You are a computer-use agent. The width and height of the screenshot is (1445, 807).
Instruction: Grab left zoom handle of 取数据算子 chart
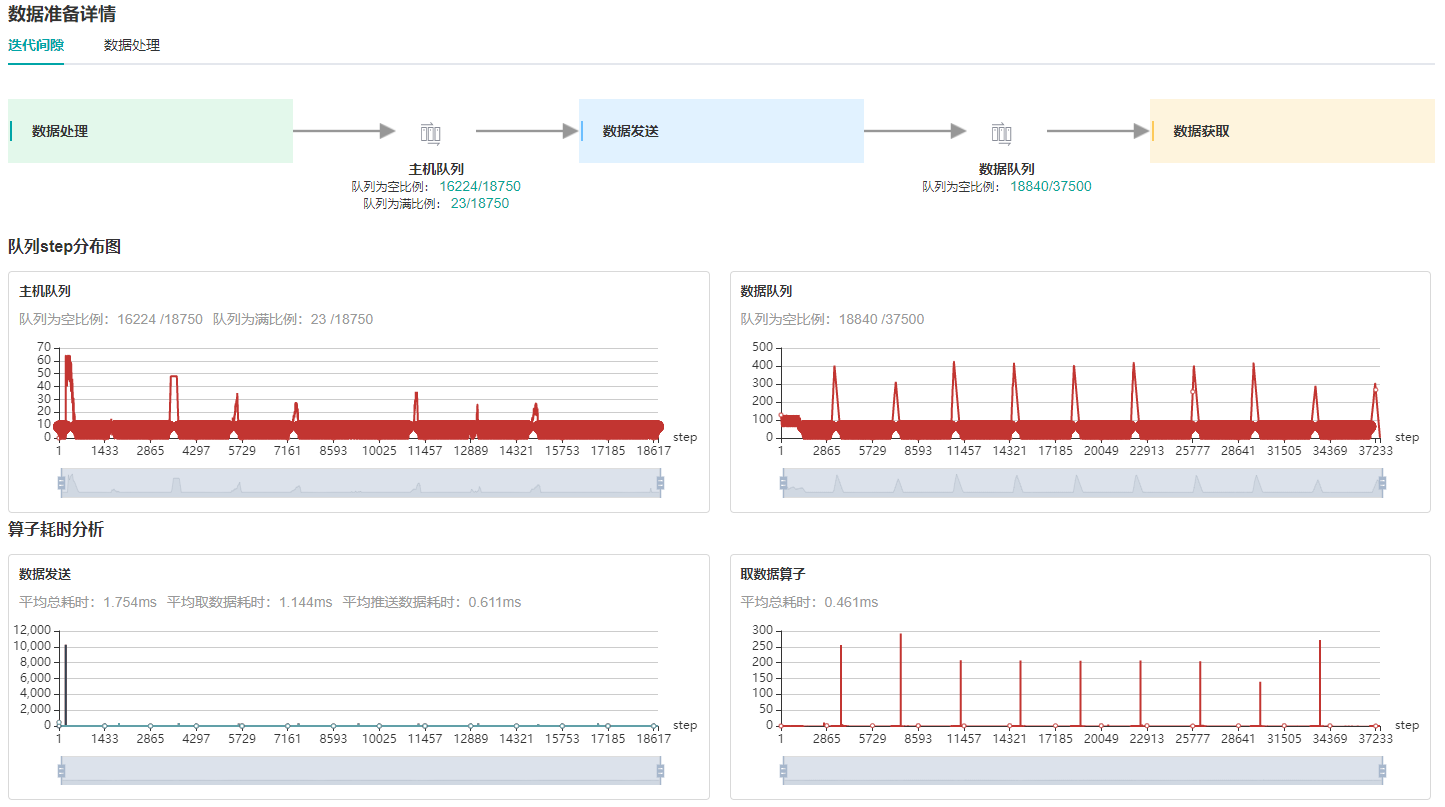click(783, 771)
